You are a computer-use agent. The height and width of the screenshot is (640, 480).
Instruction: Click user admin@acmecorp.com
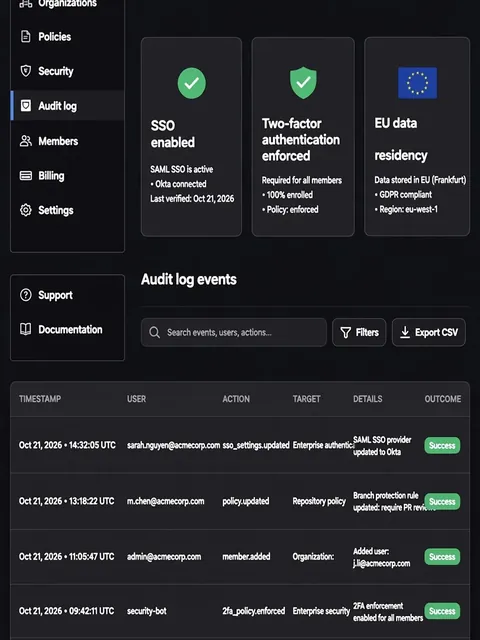tap(164, 556)
